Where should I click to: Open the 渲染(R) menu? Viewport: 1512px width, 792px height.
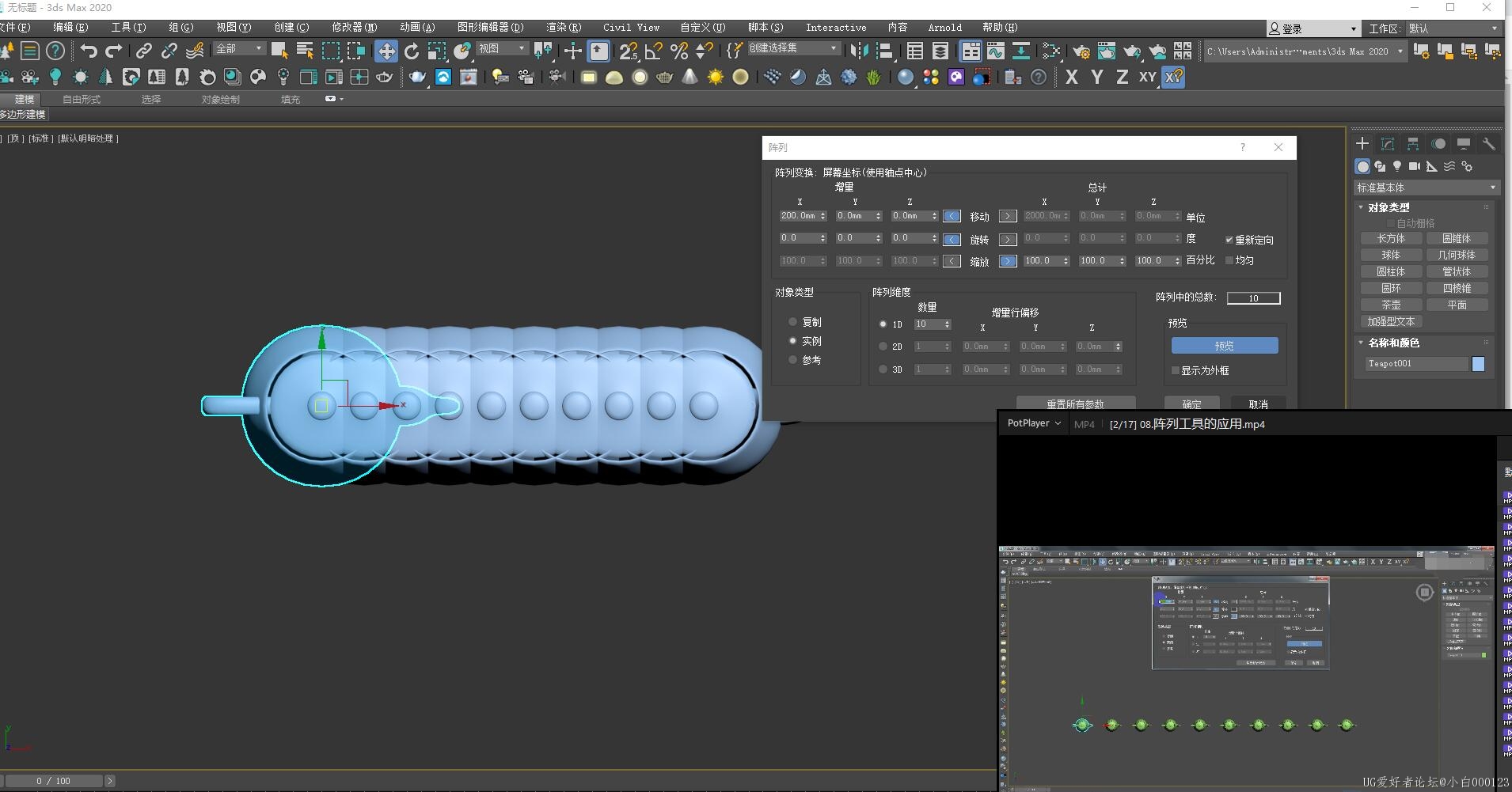click(x=564, y=27)
